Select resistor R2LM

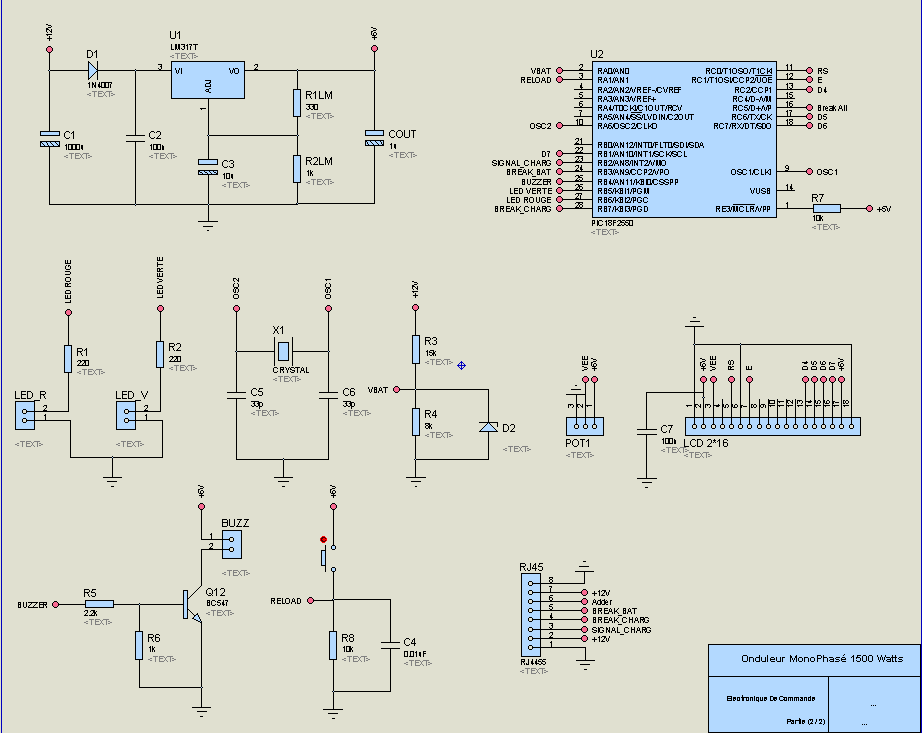297,169
